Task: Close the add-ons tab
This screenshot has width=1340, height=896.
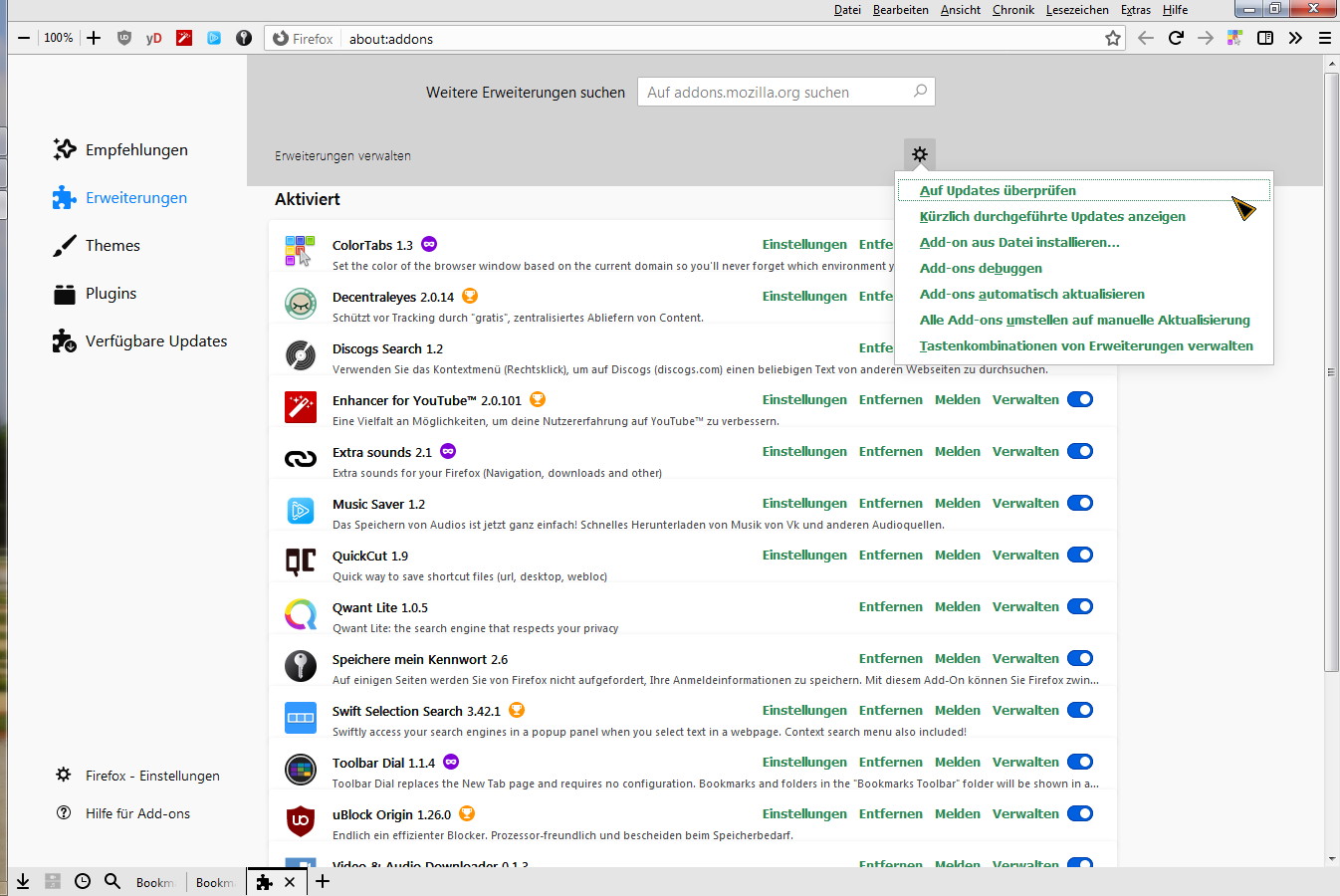Action: (290, 882)
